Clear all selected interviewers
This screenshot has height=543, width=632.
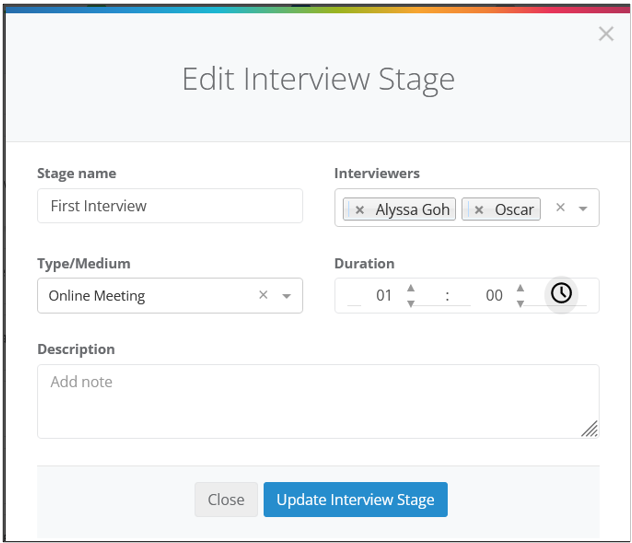[x=560, y=207]
